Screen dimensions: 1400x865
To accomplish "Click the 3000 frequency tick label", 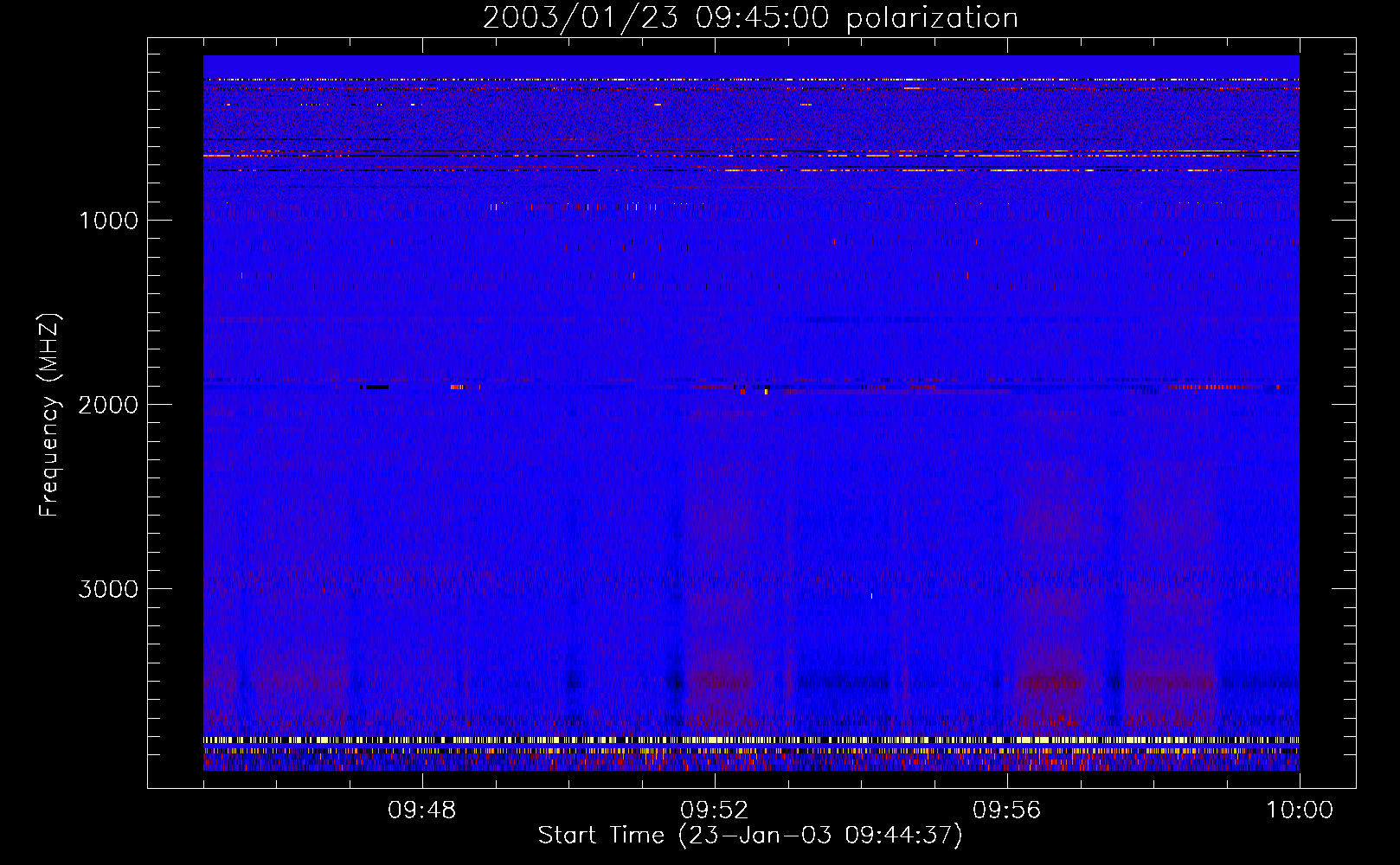I will [108, 589].
